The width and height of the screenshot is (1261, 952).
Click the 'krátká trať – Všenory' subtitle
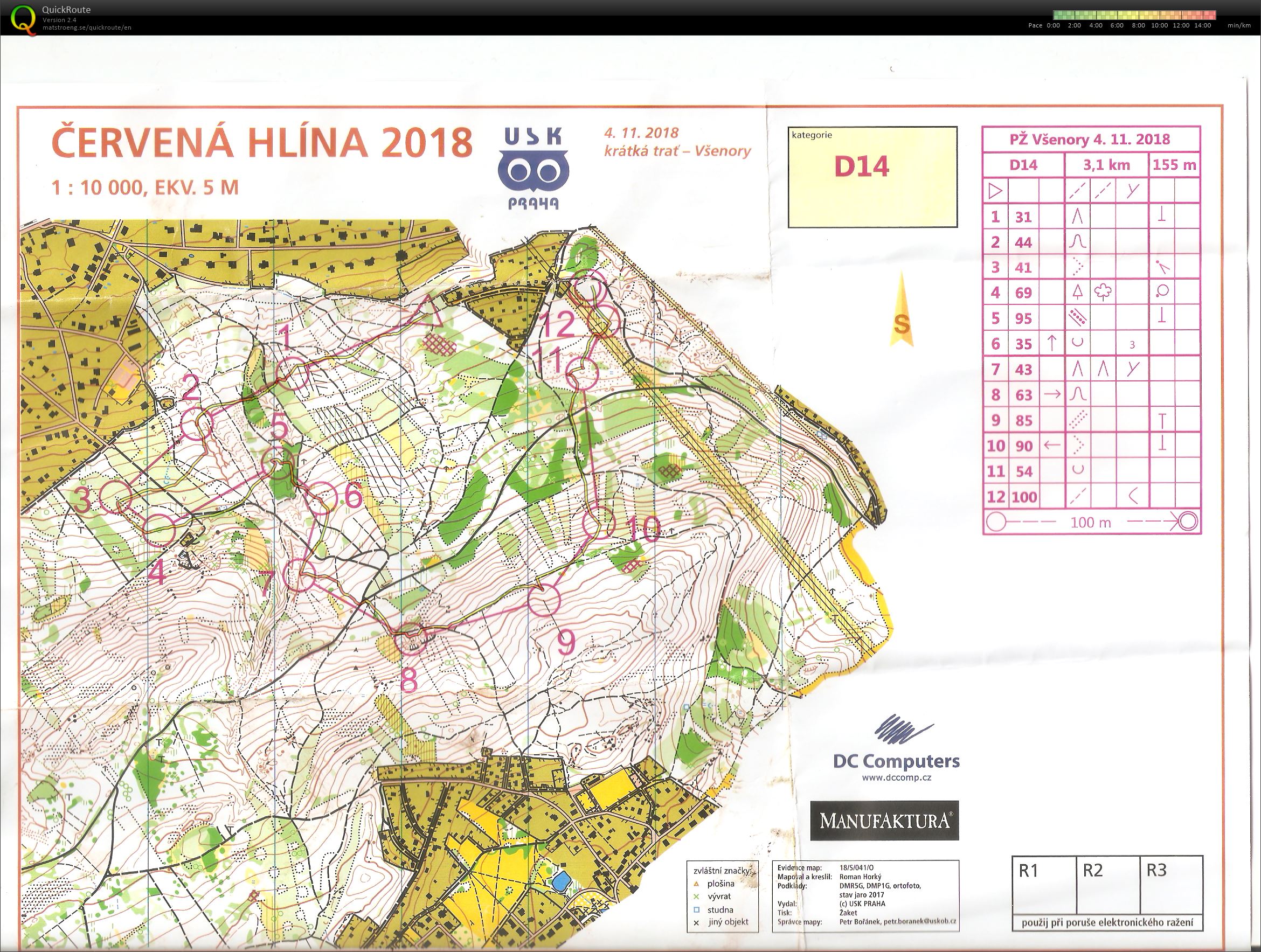tap(678, 151)
